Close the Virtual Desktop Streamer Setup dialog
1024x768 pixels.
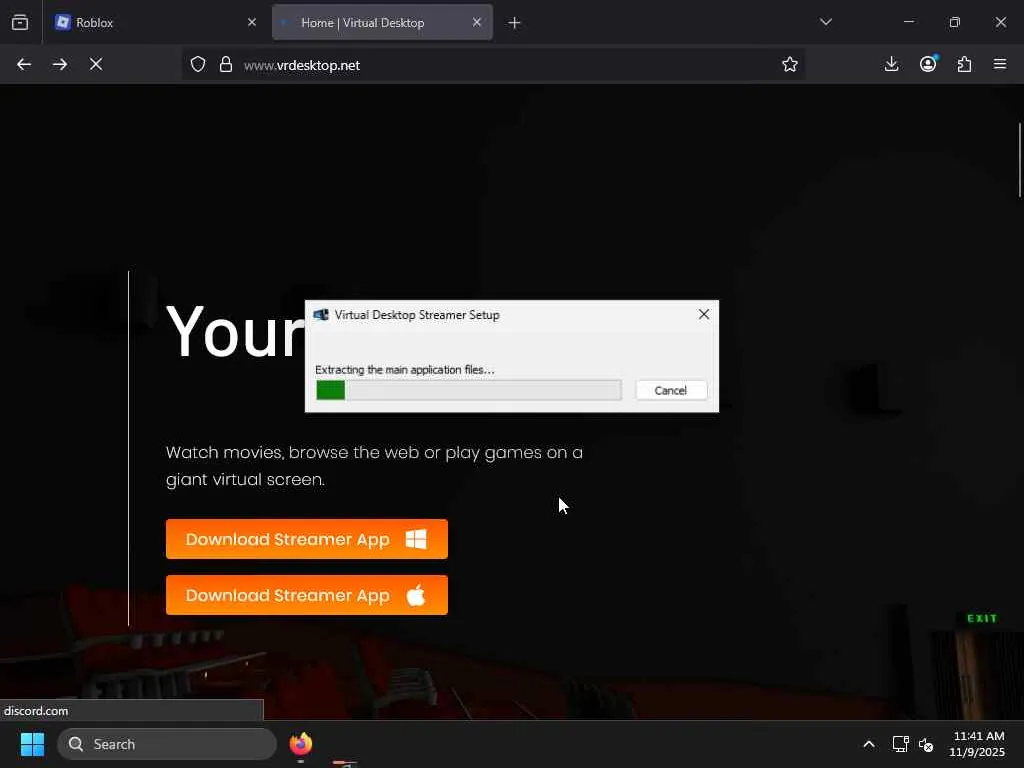tap(703, 314)
